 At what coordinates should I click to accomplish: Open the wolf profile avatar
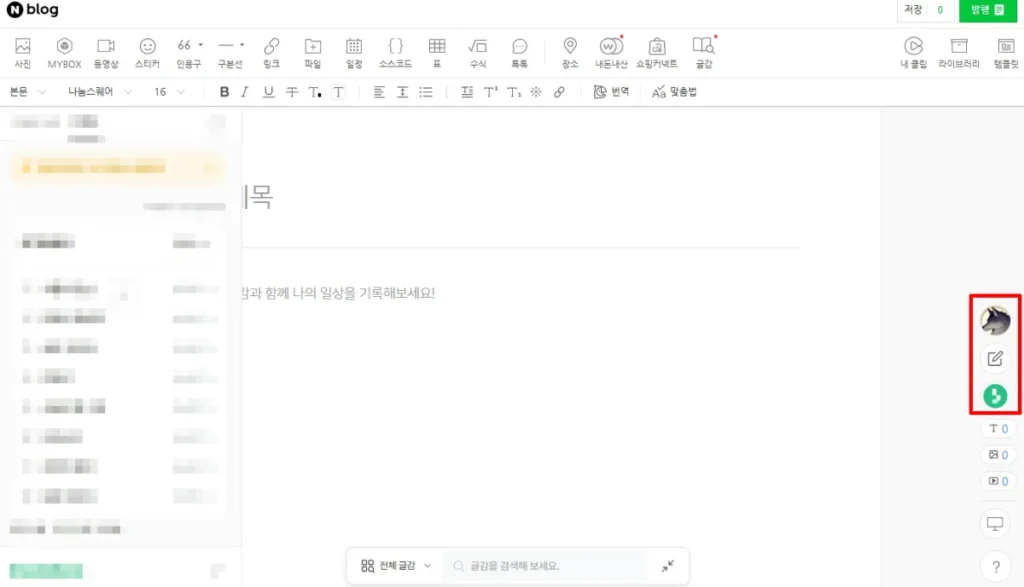[995, 321]
